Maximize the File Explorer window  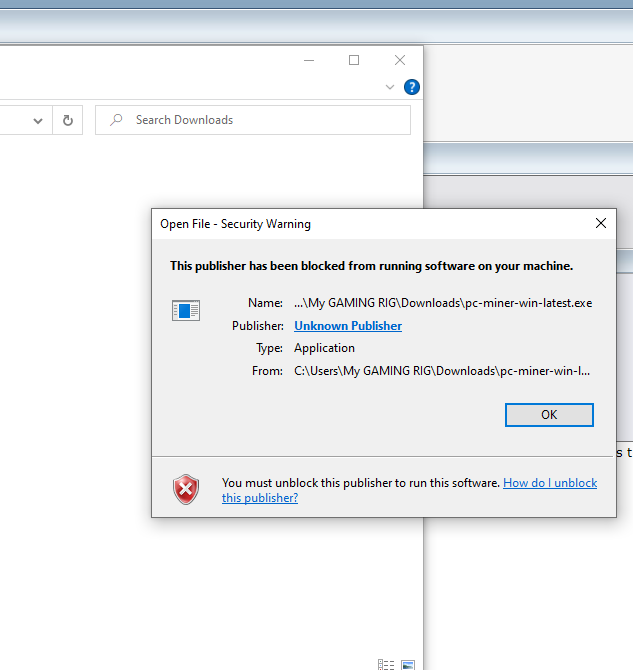click(354, 60)
